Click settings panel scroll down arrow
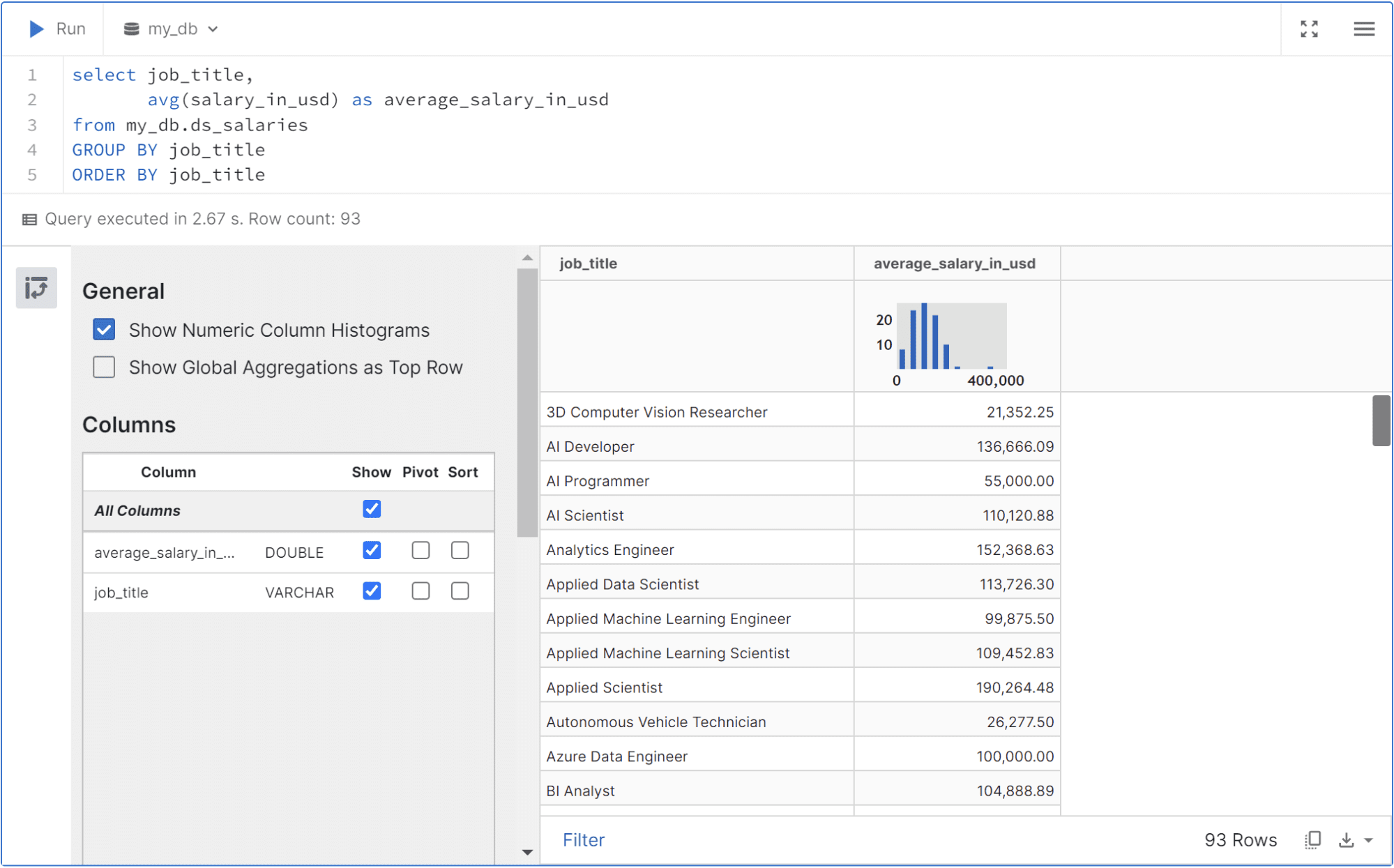Viewport: 1394px width, 868px height. coord(527,852)
